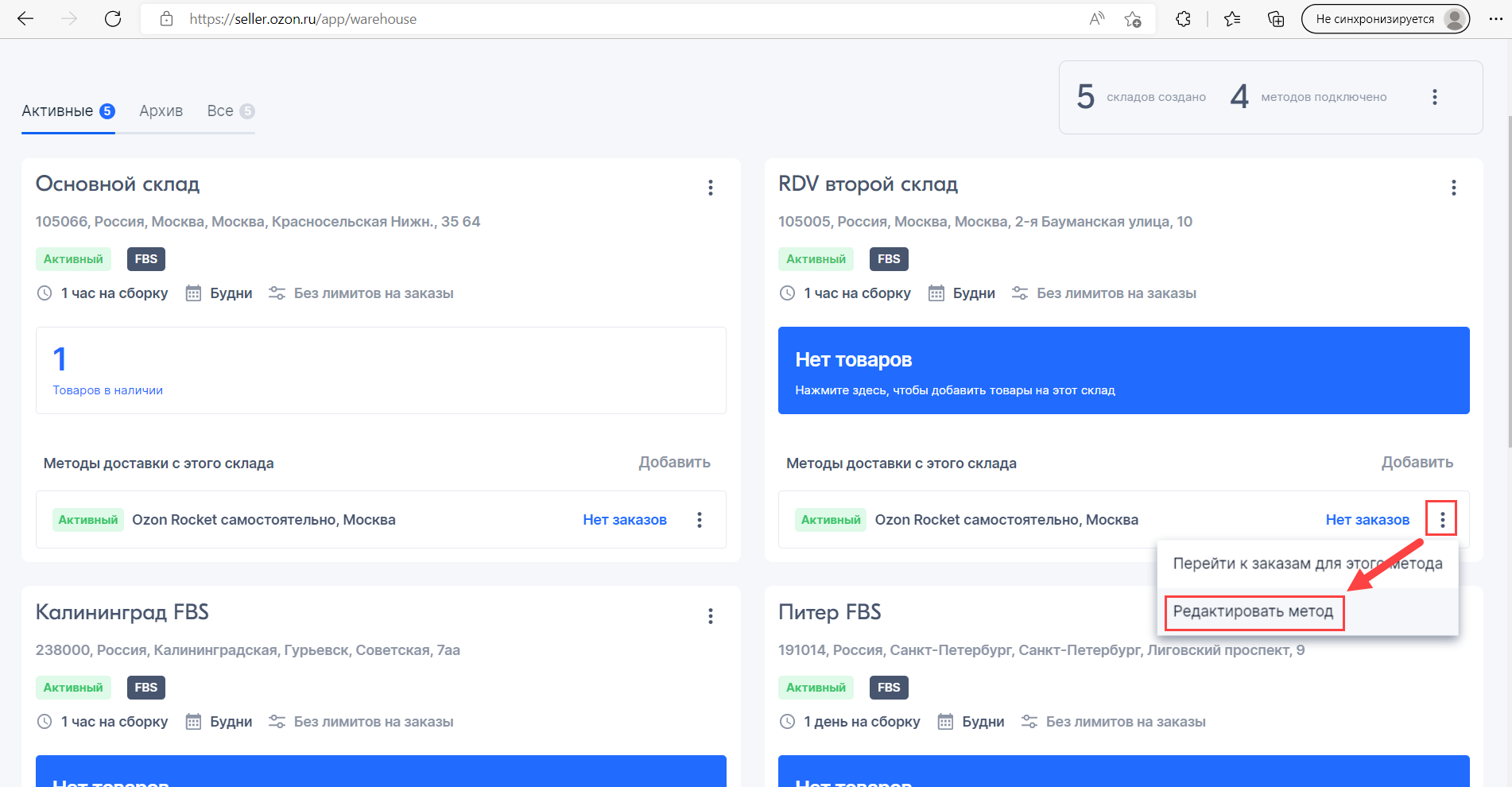Click the calendar icon on 'RDV второй склад'

click(936, 293)
